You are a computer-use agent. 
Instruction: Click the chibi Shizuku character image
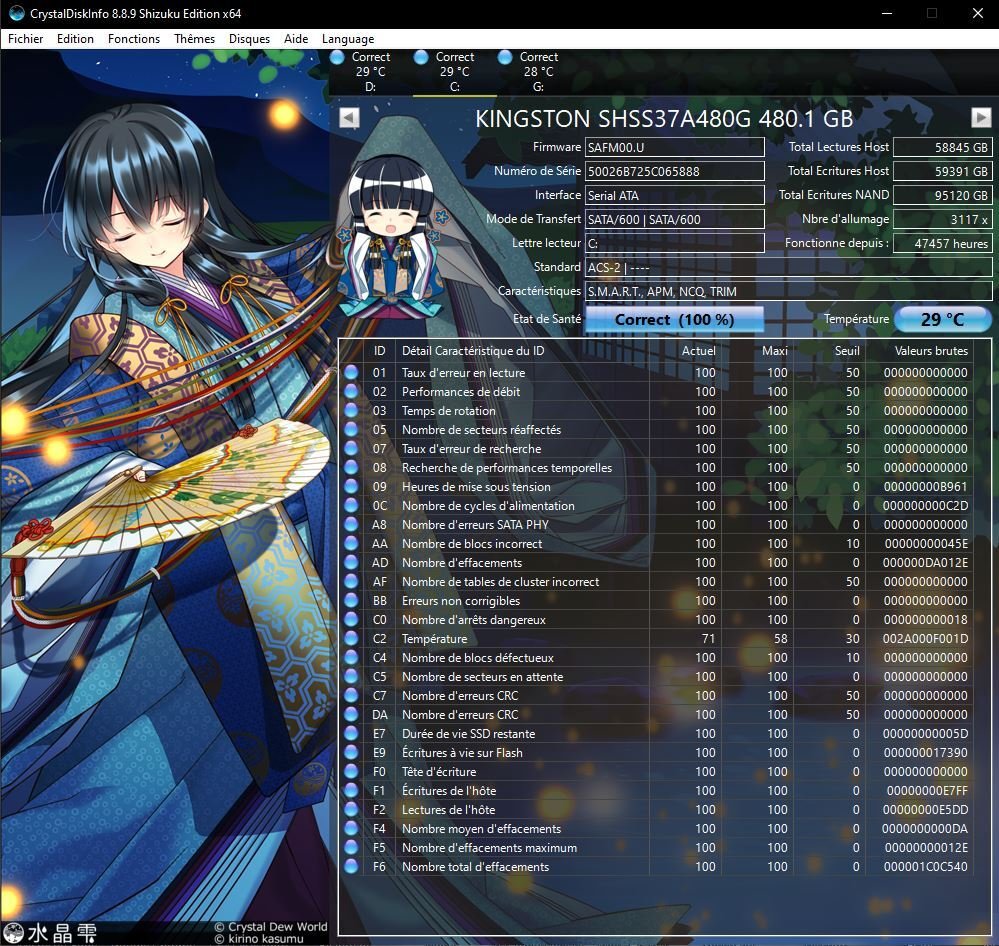pos(391,238)
